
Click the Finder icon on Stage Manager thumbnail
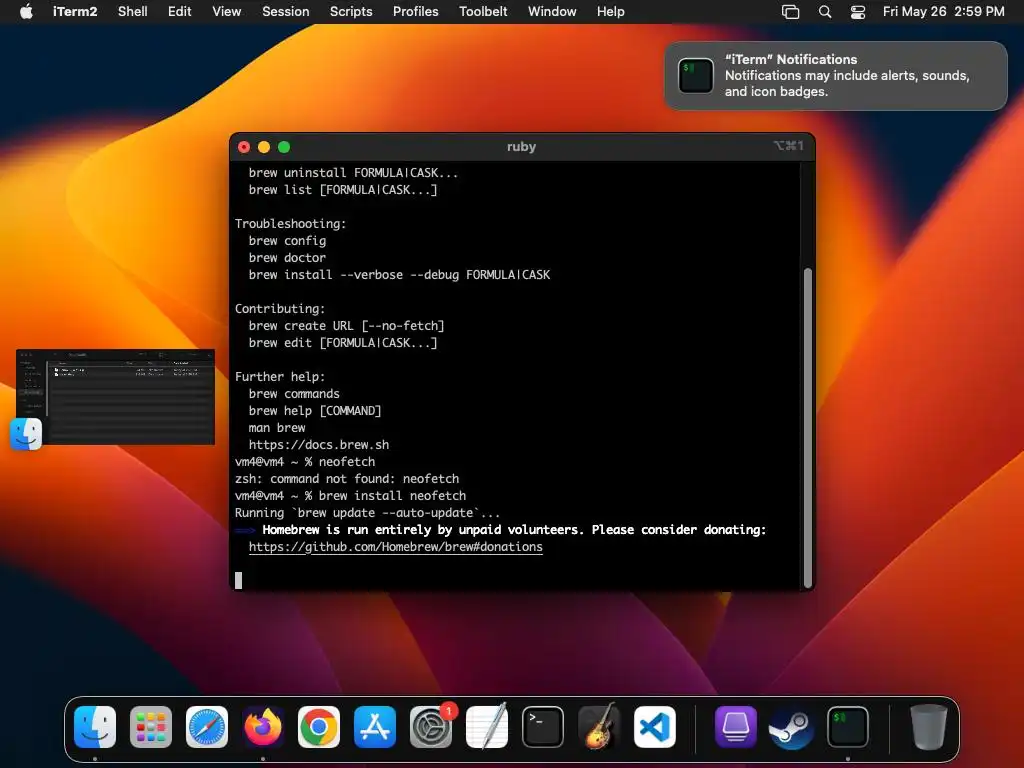click(x=26, y=434)
